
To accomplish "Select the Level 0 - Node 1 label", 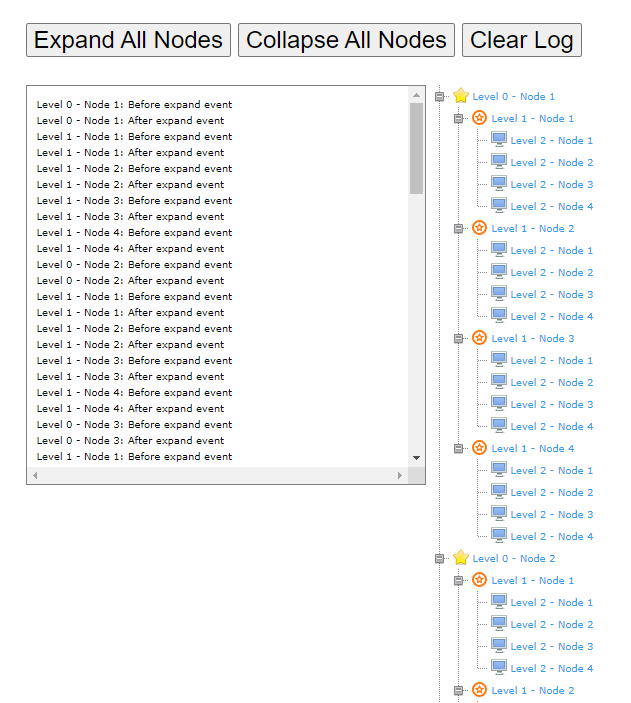I will [x=514, y=96].
